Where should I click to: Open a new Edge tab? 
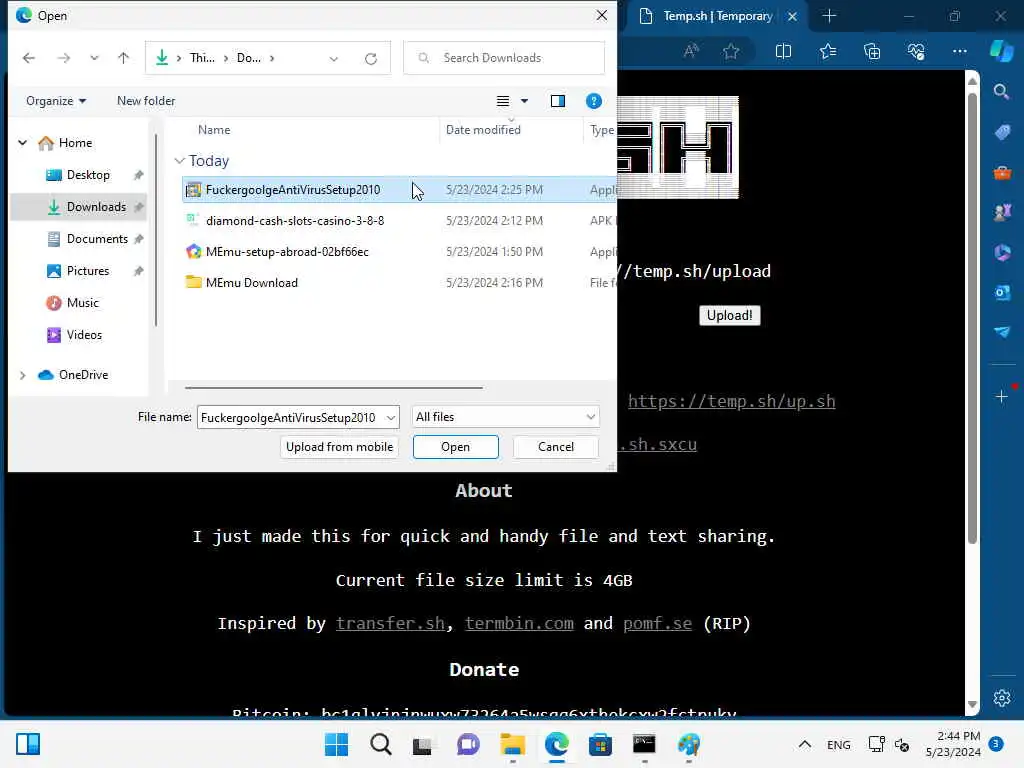click(829, 16)
